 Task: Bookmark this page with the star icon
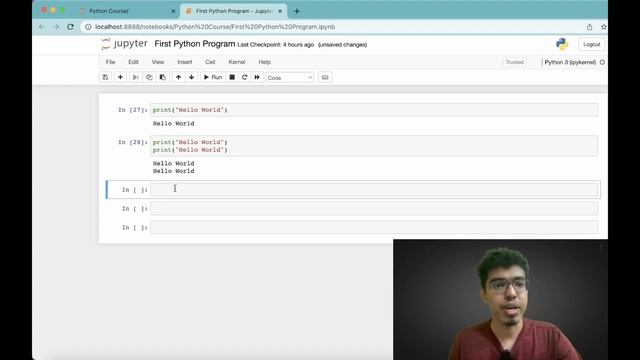click(x=604, y=27)
